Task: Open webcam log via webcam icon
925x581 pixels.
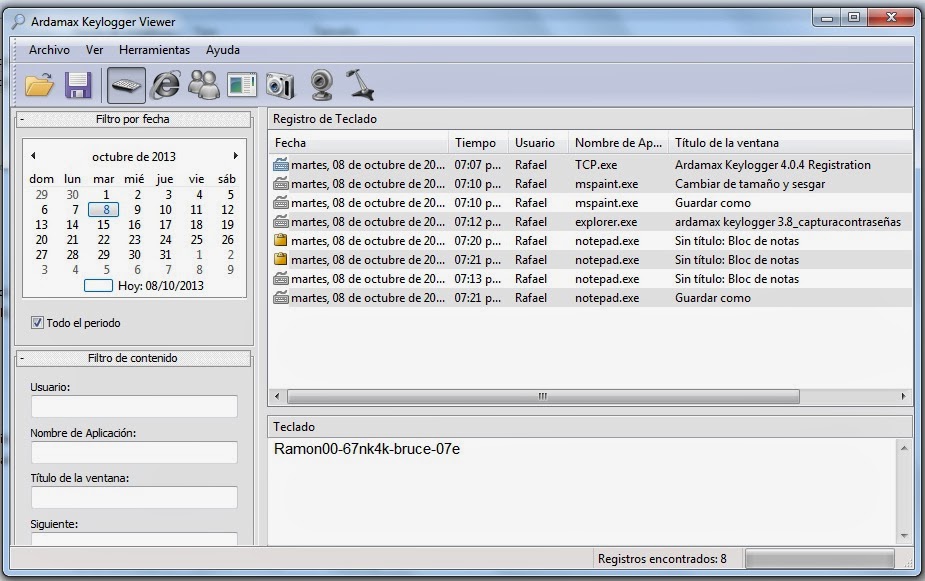Action: coord(322,85)
